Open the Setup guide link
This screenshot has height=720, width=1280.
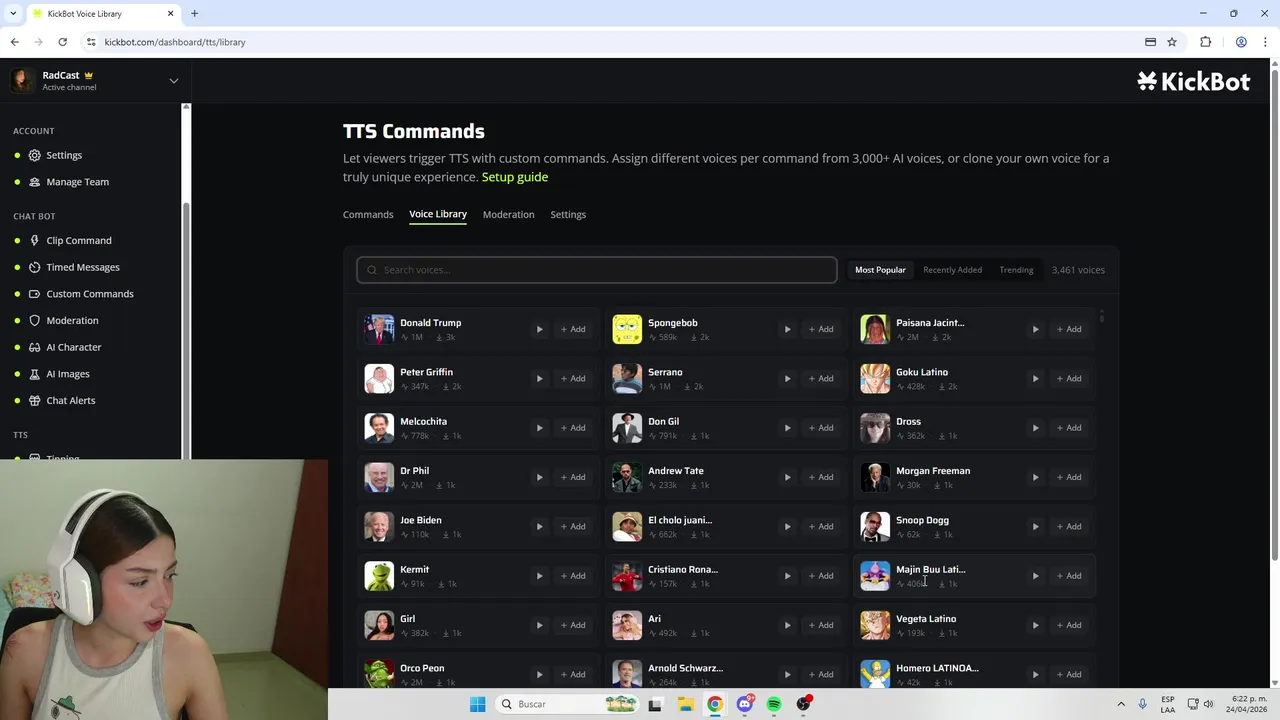pos(515,177)
